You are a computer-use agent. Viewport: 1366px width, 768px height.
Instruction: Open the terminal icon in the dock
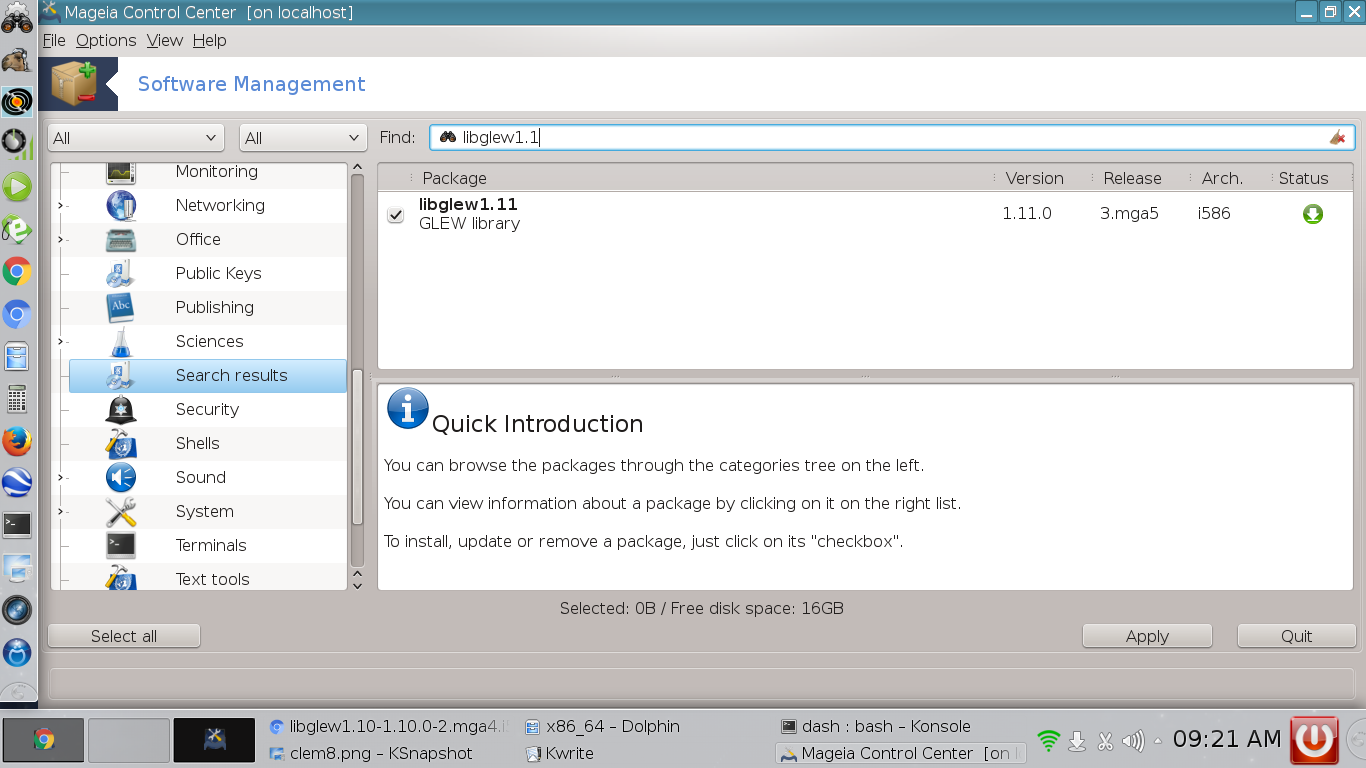coord(17,525)
